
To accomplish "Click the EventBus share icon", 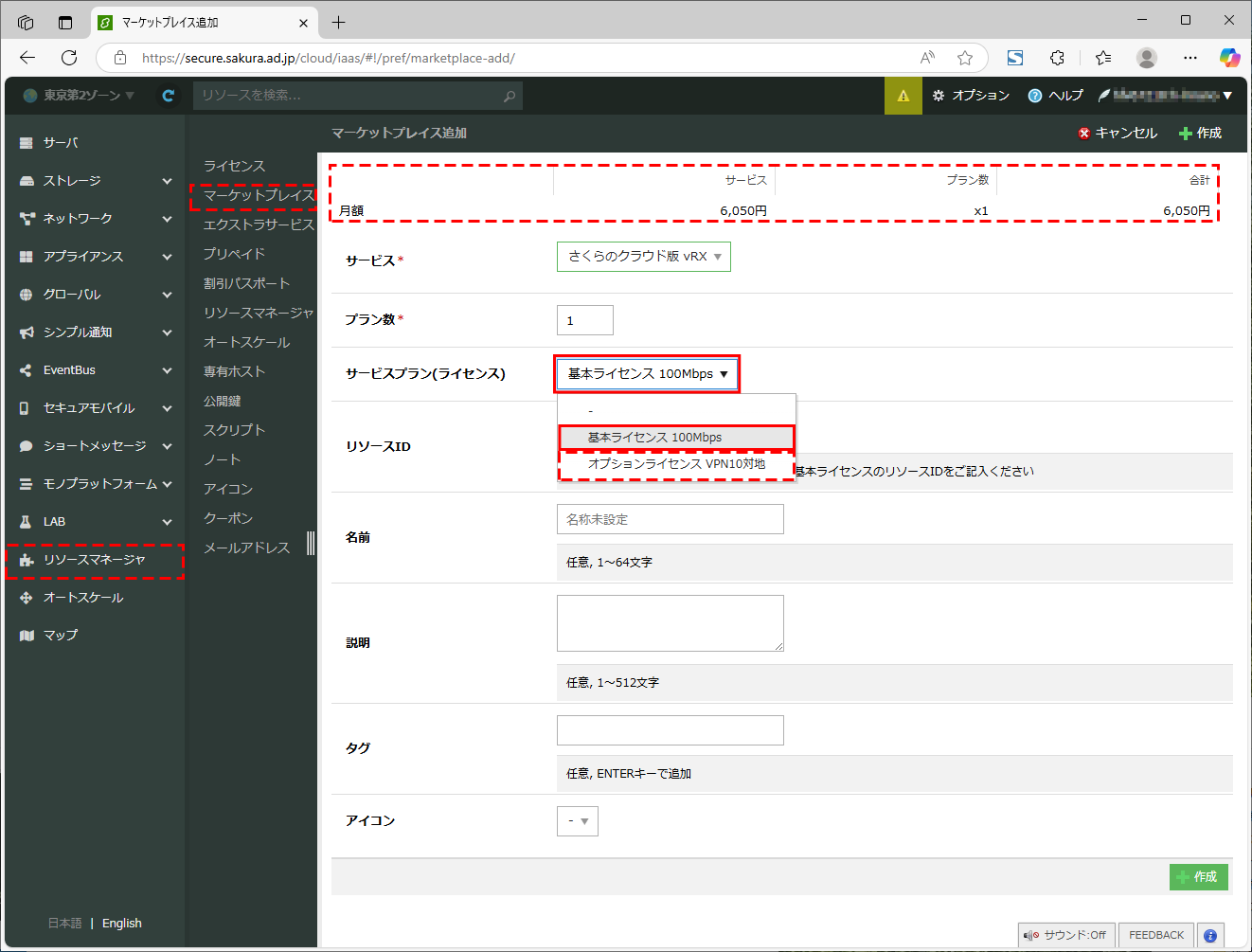I will point(27,370).
